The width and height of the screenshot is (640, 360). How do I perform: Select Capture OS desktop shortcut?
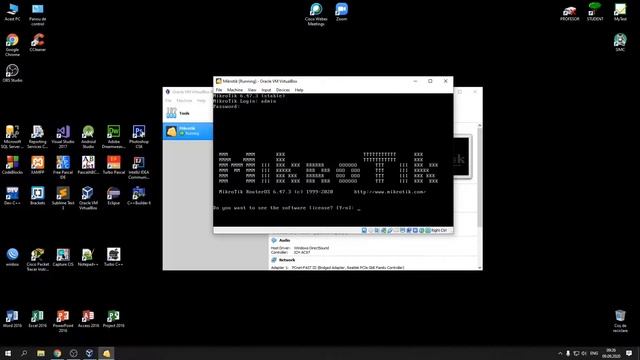(63, 257)
